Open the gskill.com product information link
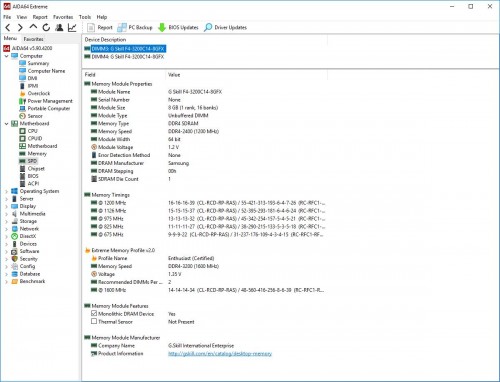The width and height of the screenshot is (500, 382). (x=220, y=354)
